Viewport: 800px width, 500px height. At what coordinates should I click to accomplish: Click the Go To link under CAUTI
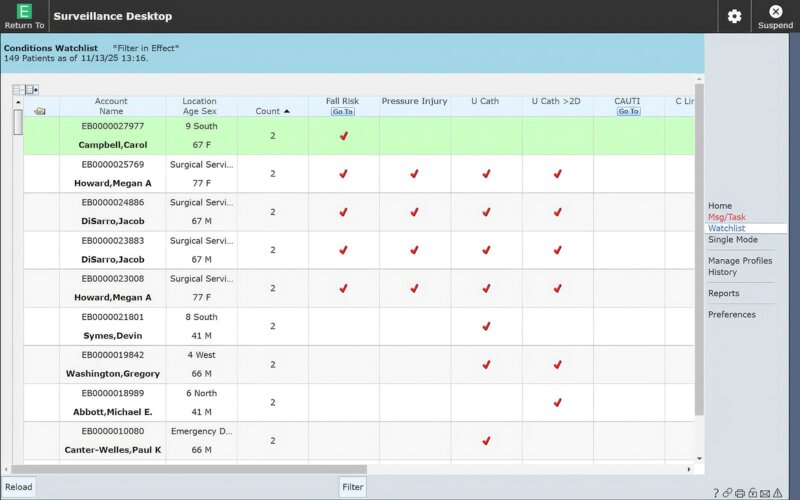pos(628,112)
